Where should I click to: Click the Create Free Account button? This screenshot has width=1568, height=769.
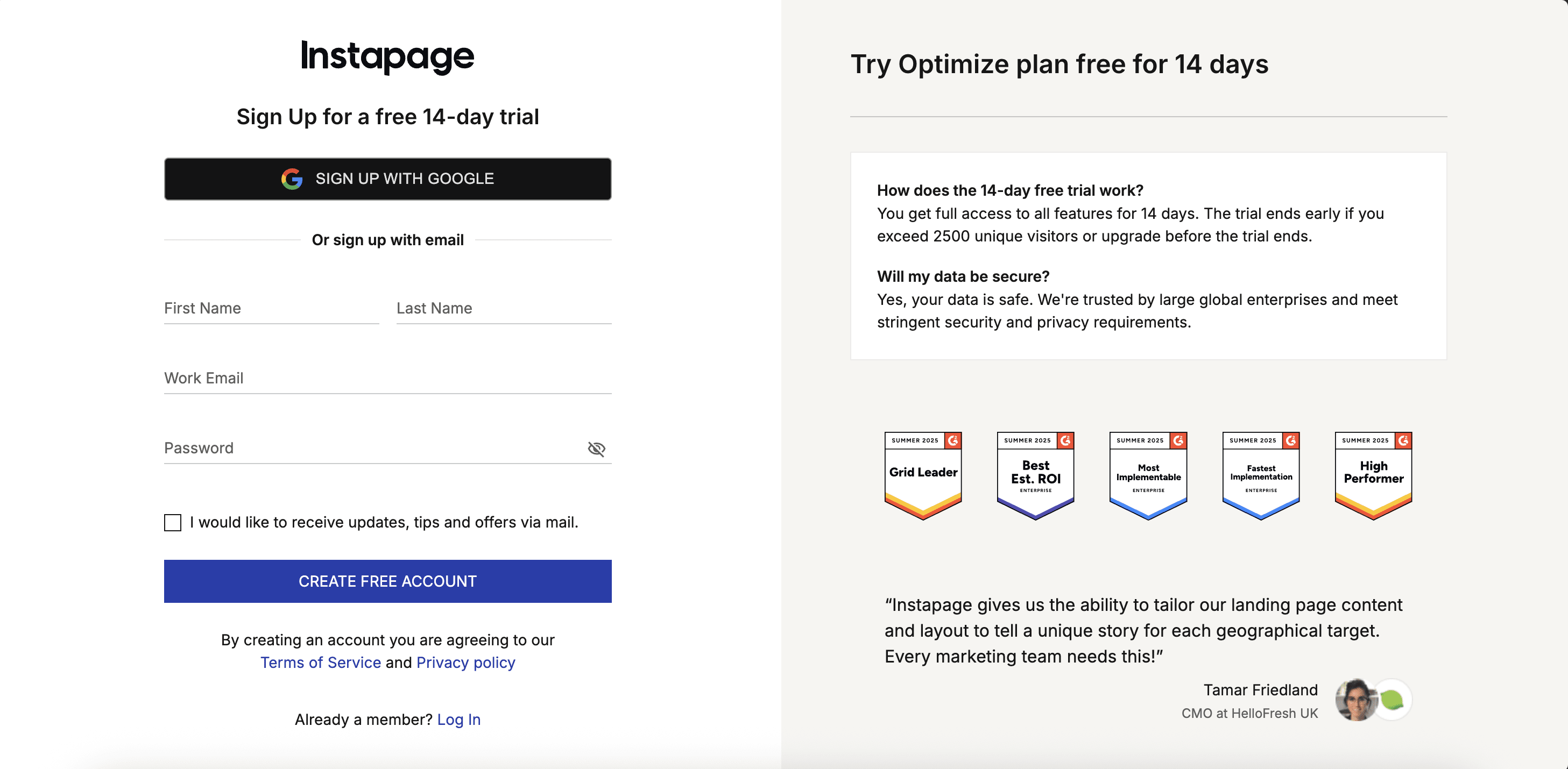tap(387, 581)
